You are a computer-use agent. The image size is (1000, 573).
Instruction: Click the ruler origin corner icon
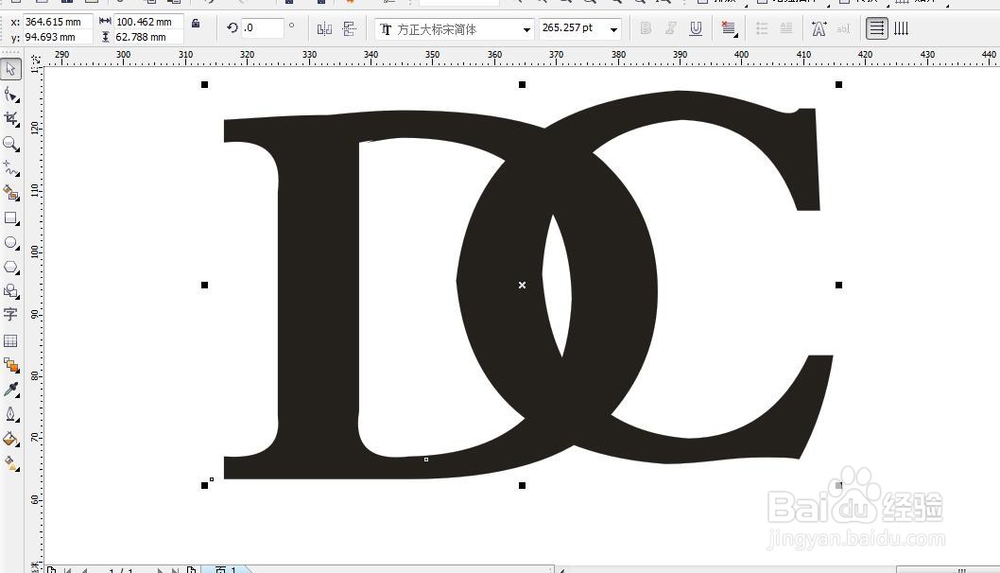pyautogui.click(x=36, y=59)
